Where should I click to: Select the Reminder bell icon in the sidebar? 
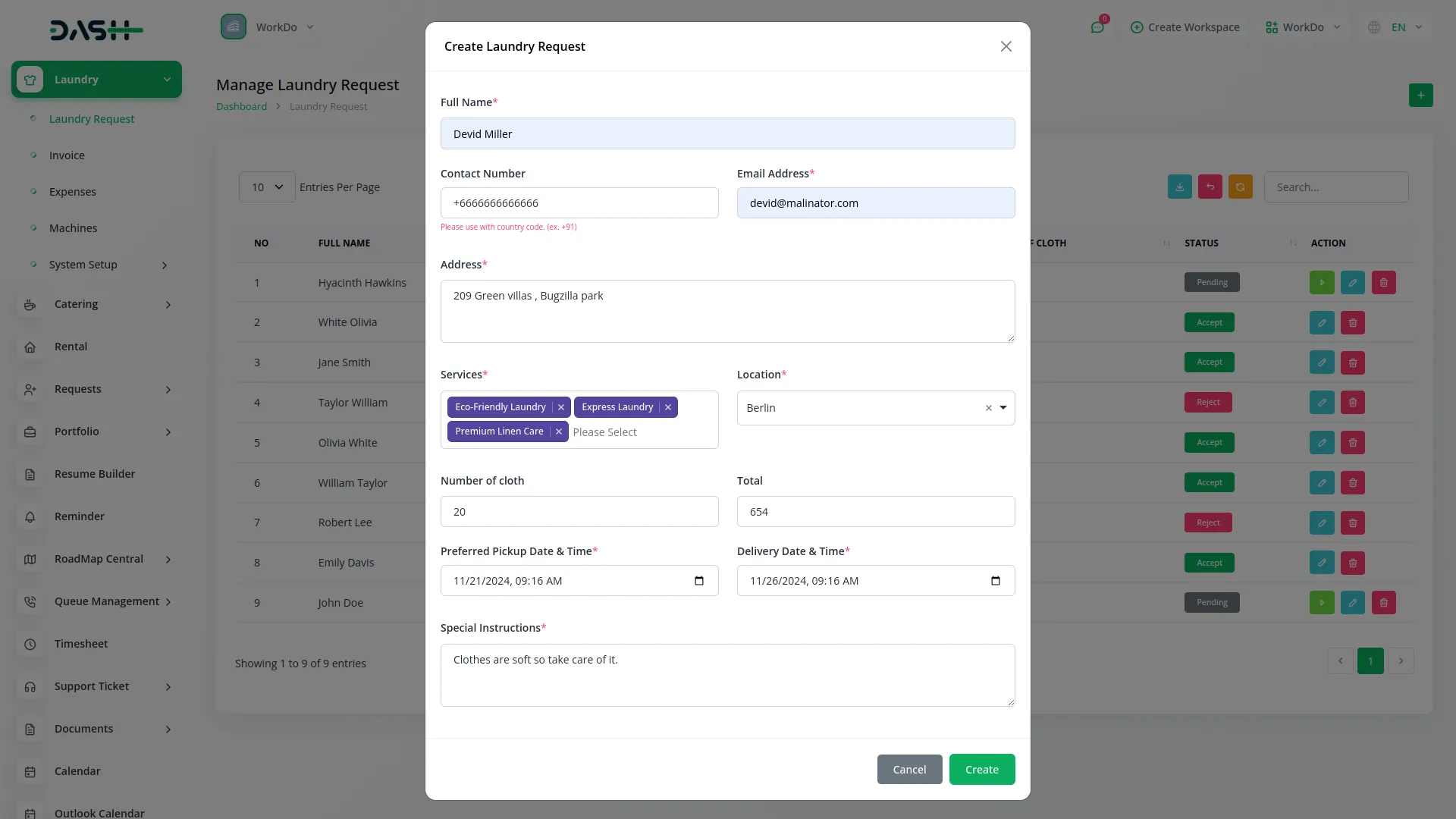click(30, 516)
